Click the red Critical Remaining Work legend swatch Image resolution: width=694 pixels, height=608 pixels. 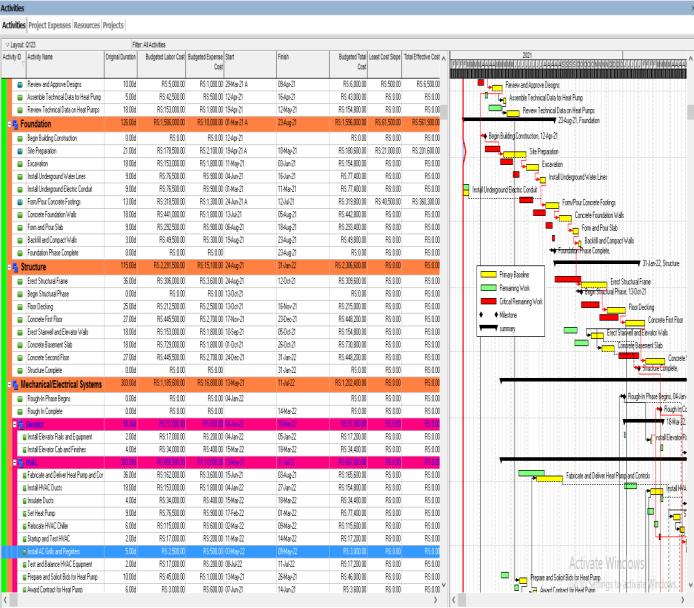click(x=488, y=301)
